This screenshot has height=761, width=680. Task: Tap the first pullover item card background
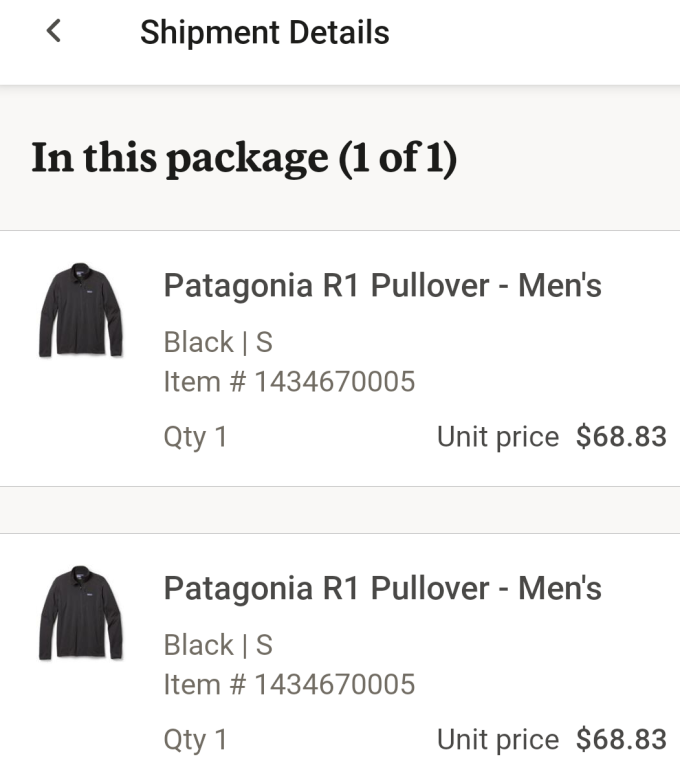tap(340, 358)
